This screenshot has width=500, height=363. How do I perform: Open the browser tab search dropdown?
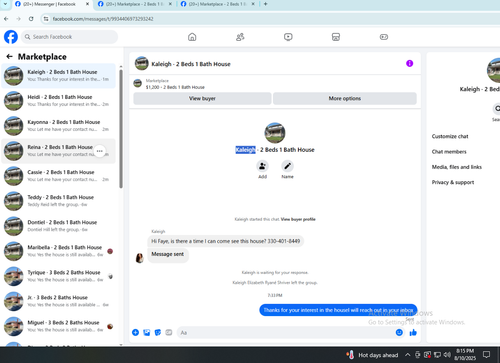pyautogui.click(x=5, y=4)
